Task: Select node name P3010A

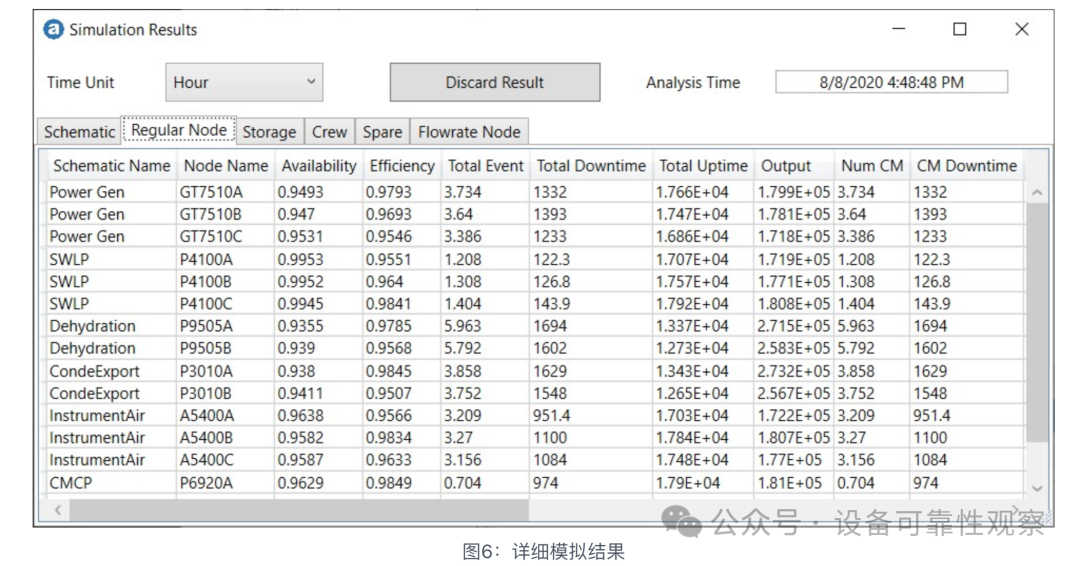Action: [206, 371]
